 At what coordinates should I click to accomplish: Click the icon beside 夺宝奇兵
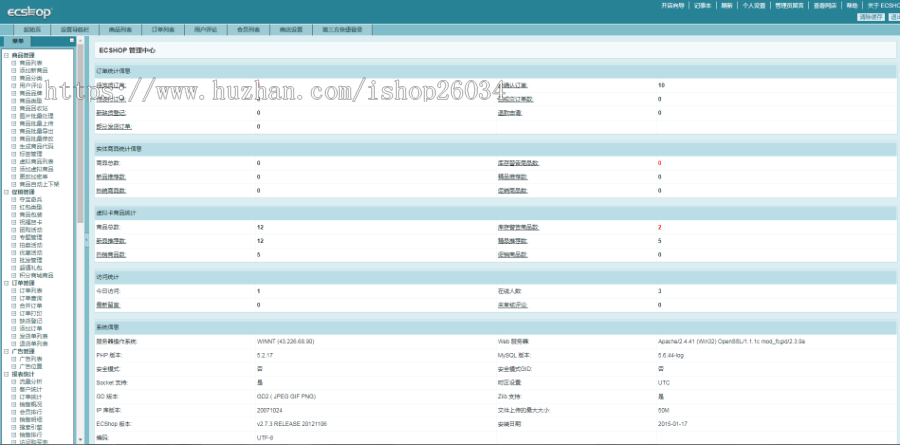(x=14, y=199)
